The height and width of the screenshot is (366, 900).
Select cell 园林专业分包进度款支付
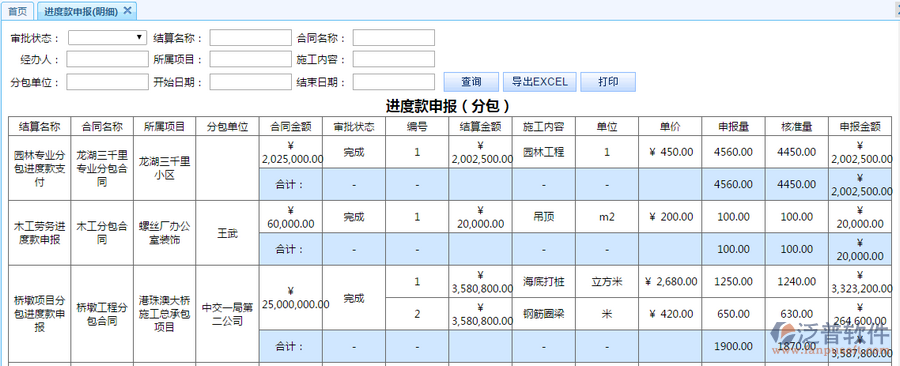tap(40, 168)
